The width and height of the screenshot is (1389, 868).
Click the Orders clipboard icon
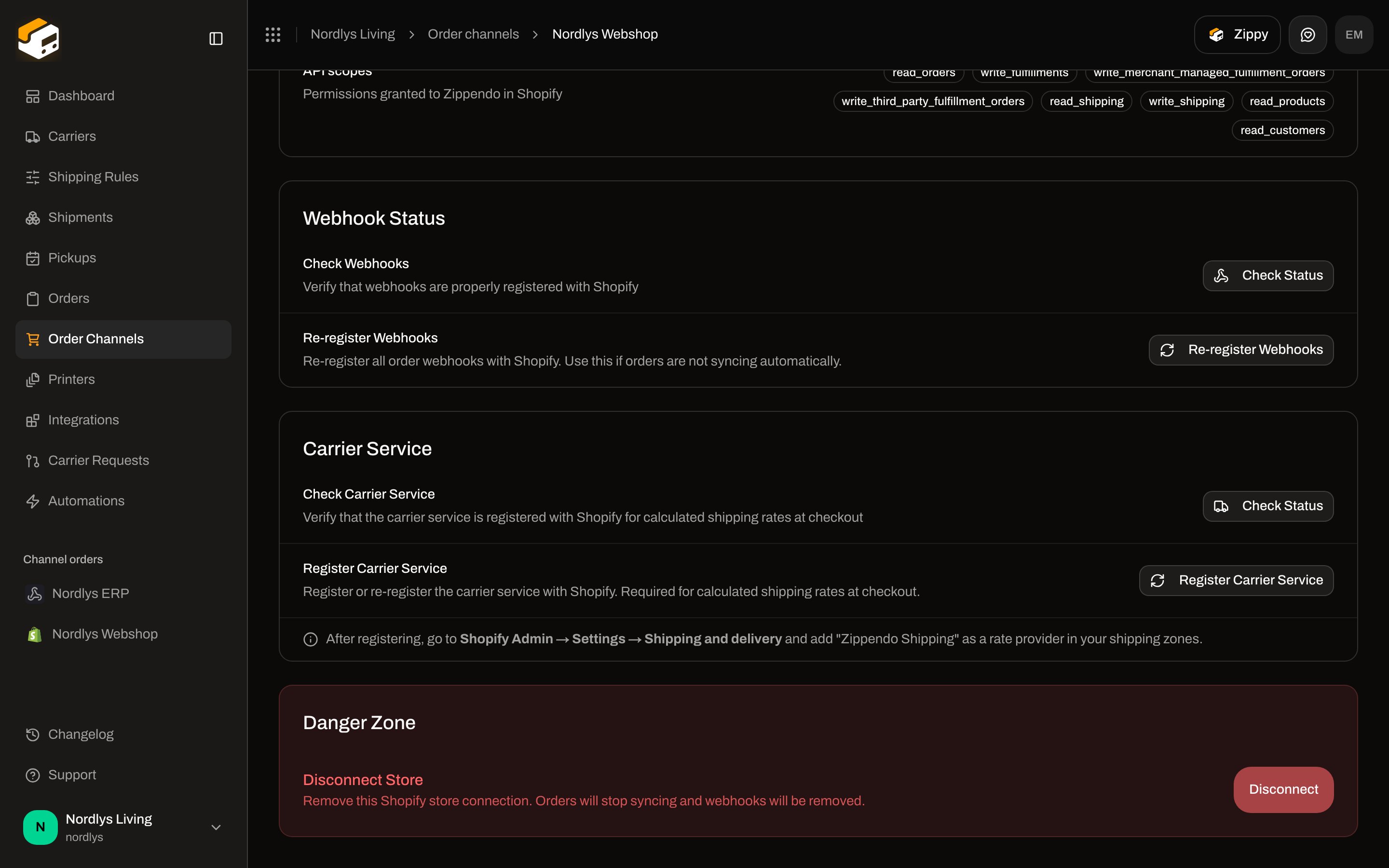33,298
